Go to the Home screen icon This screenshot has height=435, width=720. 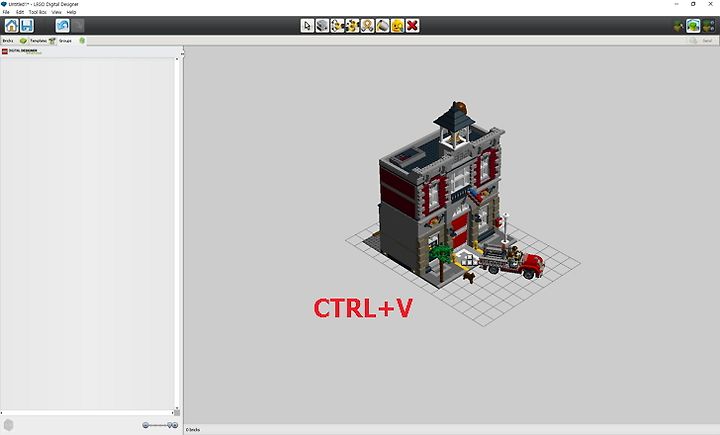tap(11, 26)
